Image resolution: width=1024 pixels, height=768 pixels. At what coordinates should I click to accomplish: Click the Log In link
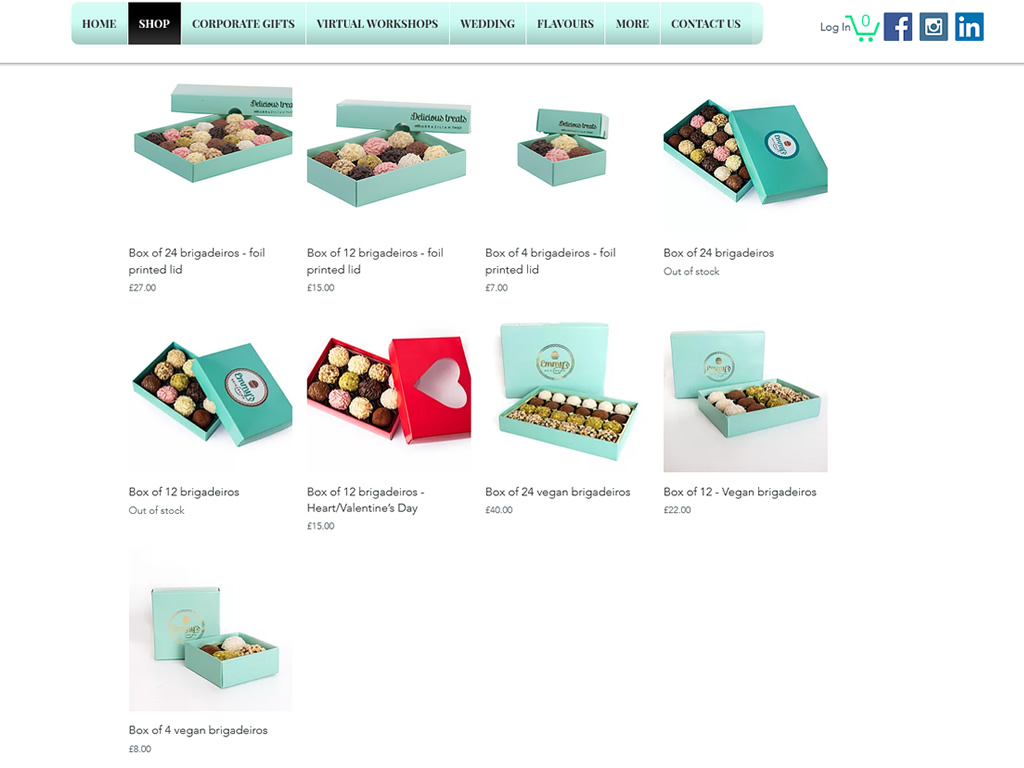(835, 27)
